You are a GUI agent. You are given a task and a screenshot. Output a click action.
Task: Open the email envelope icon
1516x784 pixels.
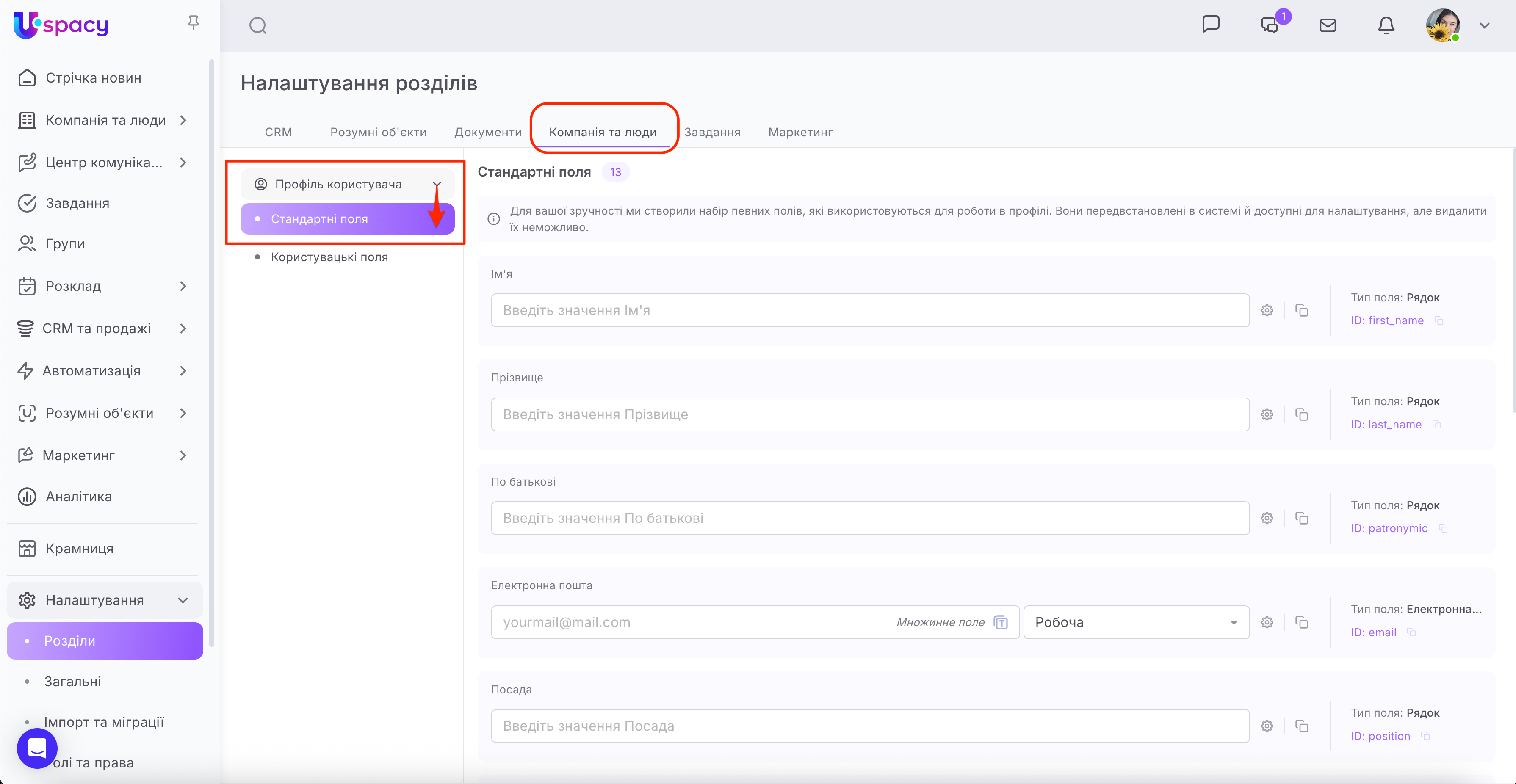tap(1328, 25)
